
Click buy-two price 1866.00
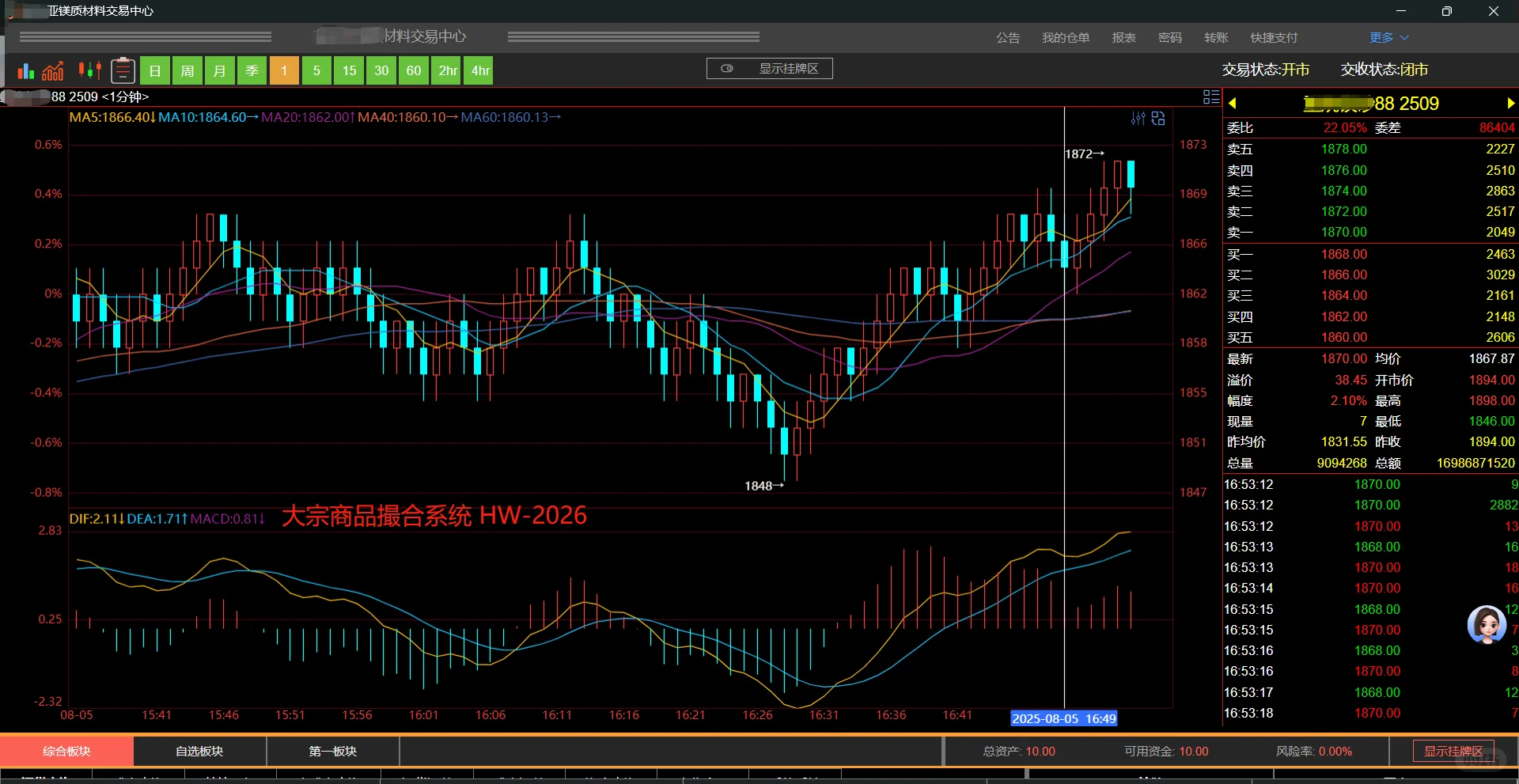[x=1343, y=275]
